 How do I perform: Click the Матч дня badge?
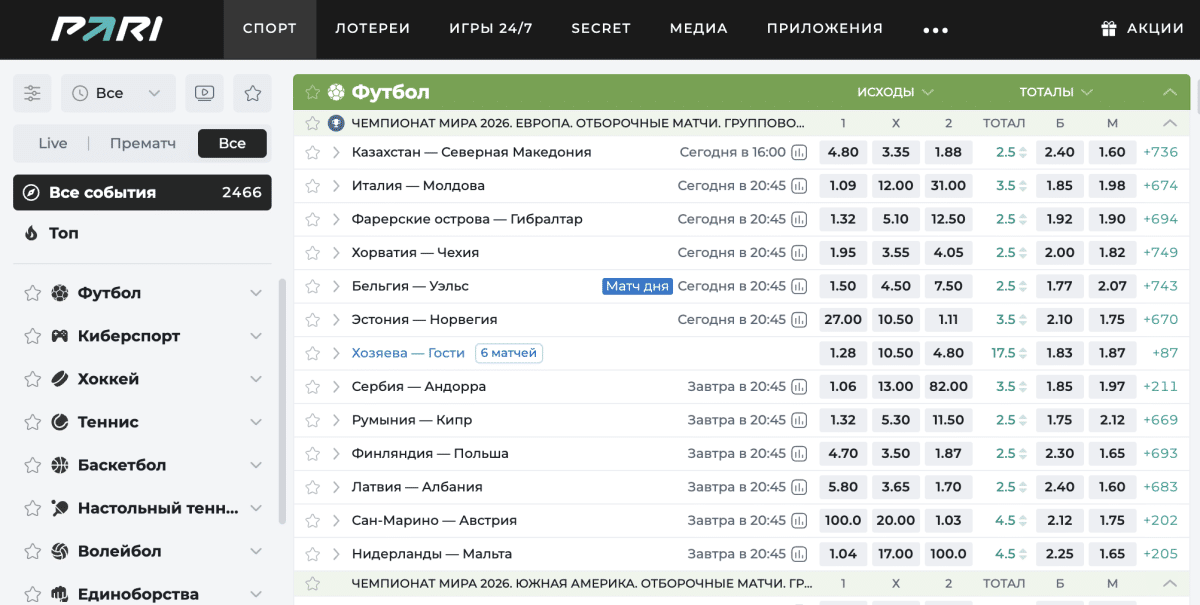tap(637, 286)
